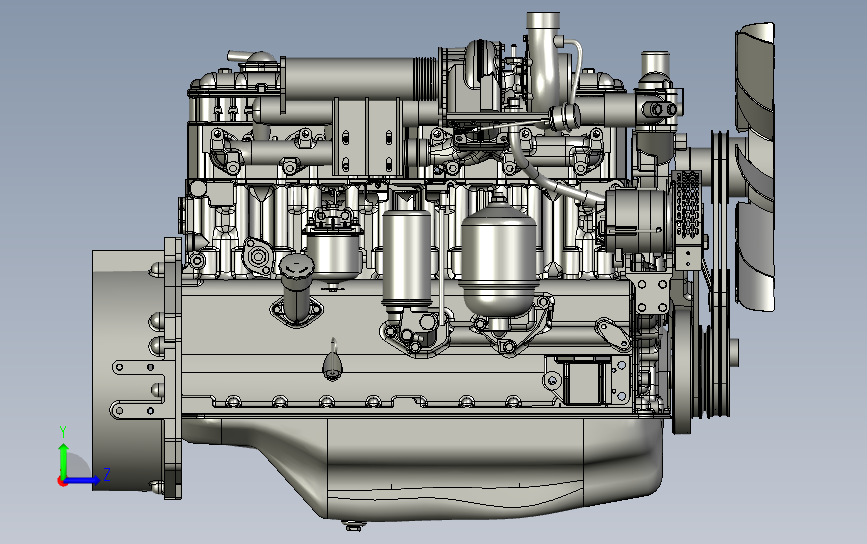Click the red origin ball of the coordinate triad

click(62, 482)
